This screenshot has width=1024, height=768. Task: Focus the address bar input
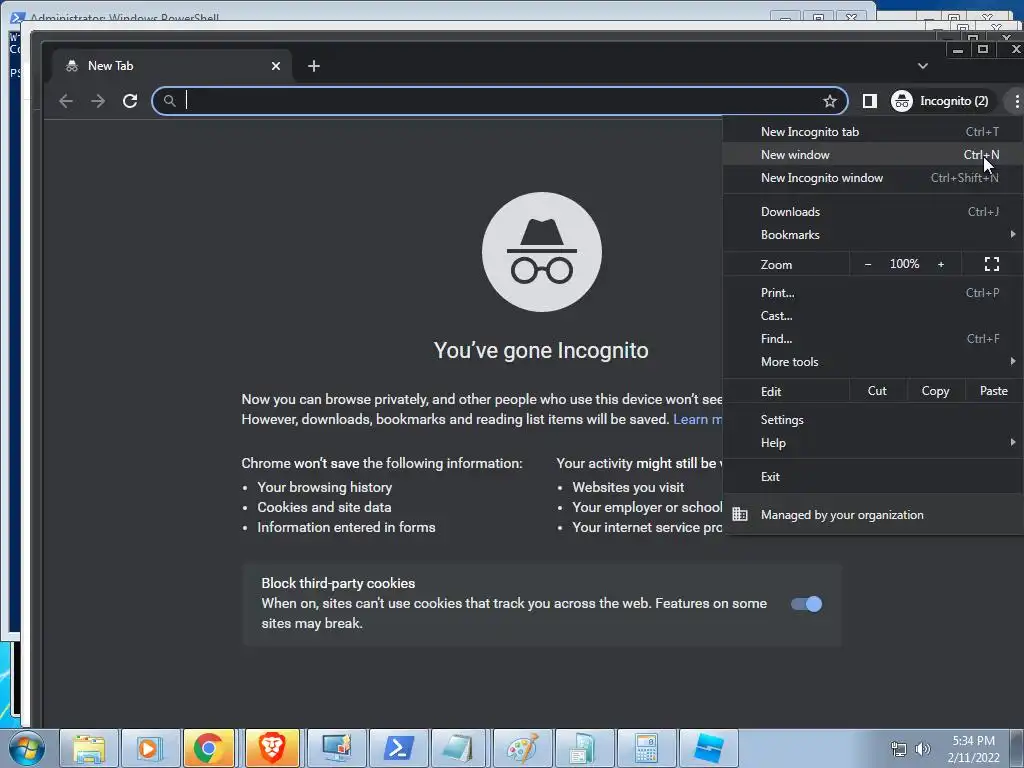point(500,101)
